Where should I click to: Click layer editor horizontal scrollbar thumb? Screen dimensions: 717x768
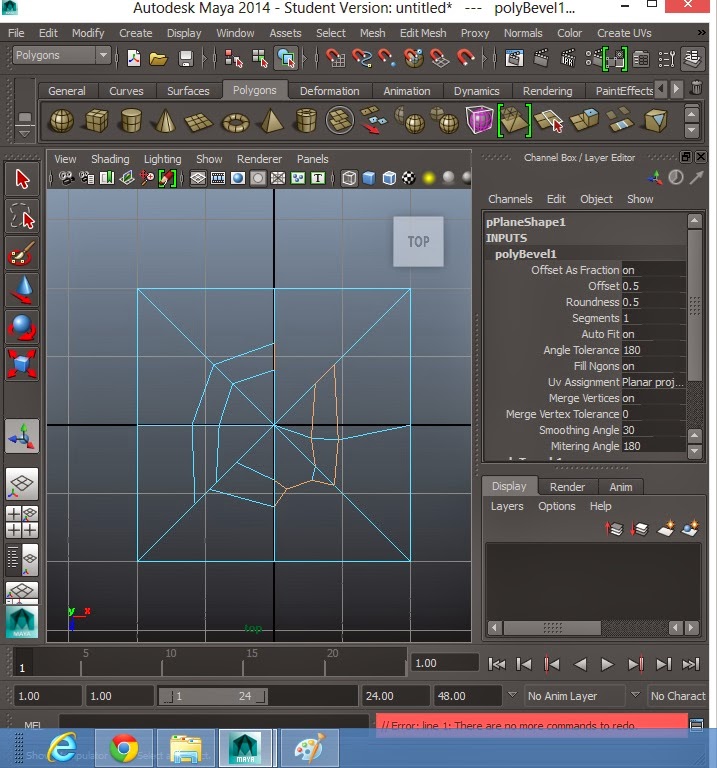click(552, 627)
